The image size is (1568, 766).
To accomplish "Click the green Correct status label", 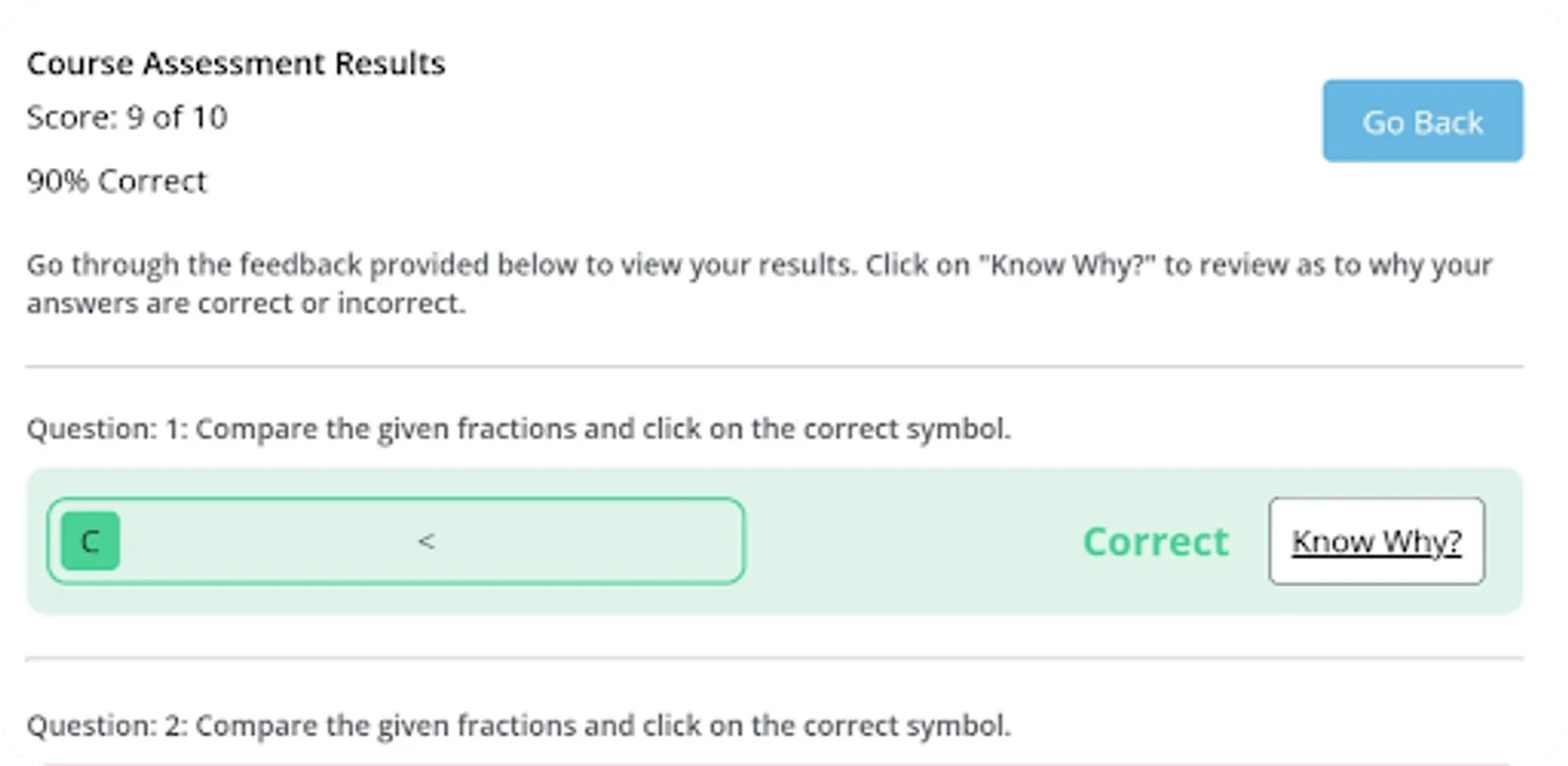I will [1155, 541].
